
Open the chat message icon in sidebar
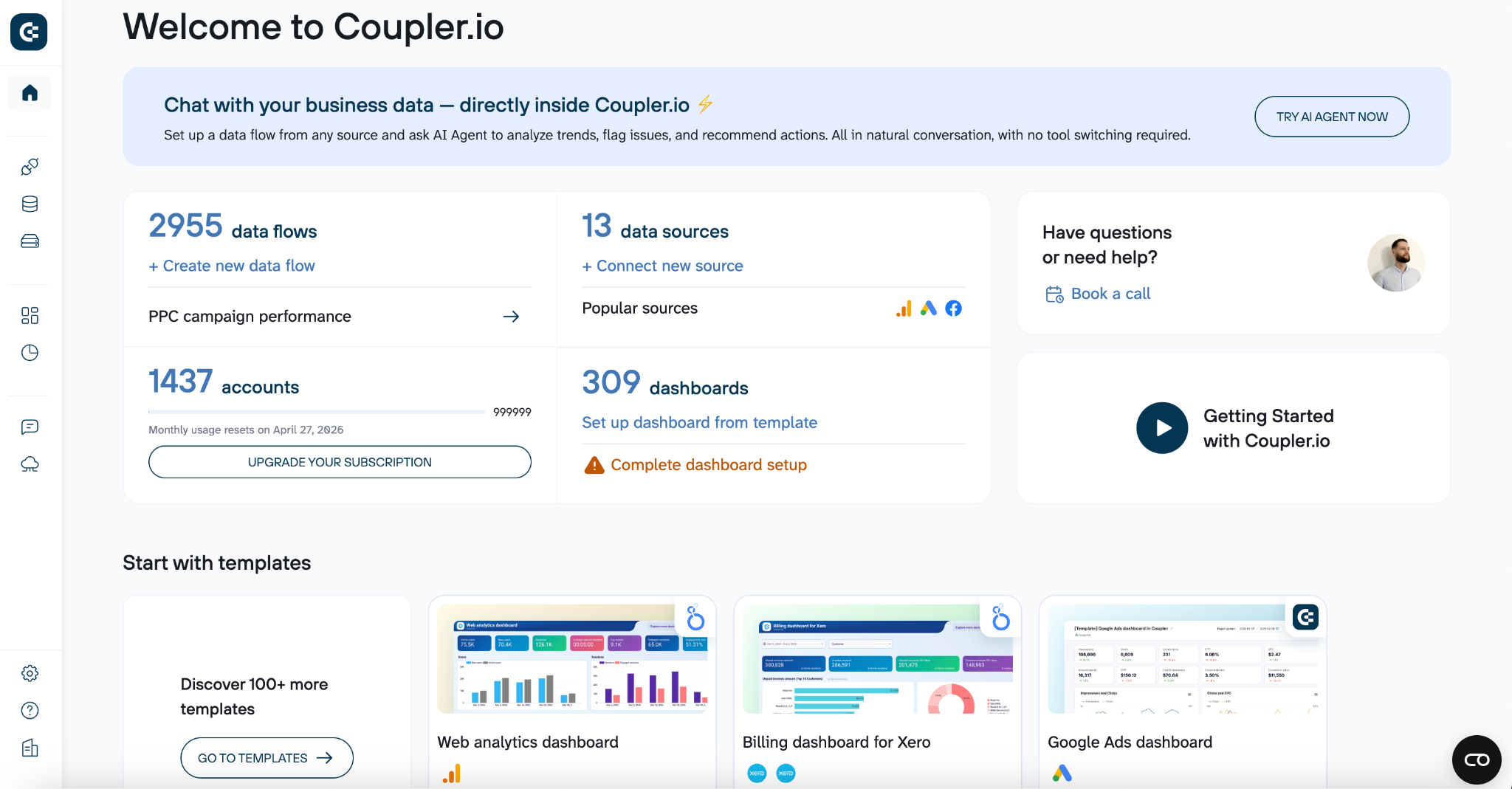pos(30,427)
